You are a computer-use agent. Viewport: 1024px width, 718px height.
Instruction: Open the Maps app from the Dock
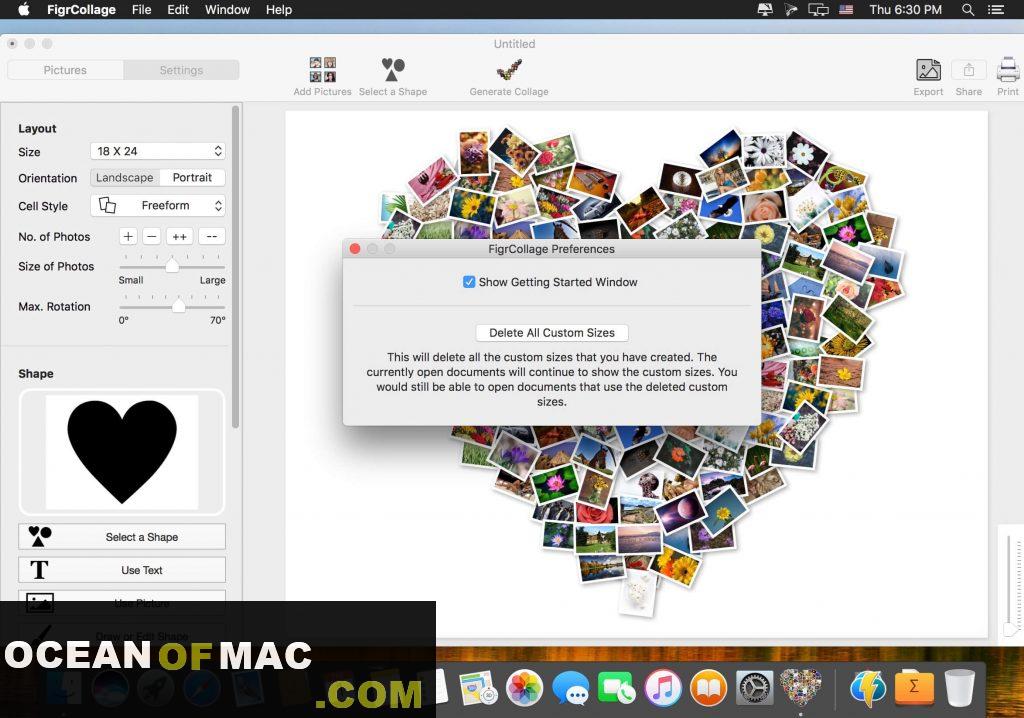click(478, 688)
